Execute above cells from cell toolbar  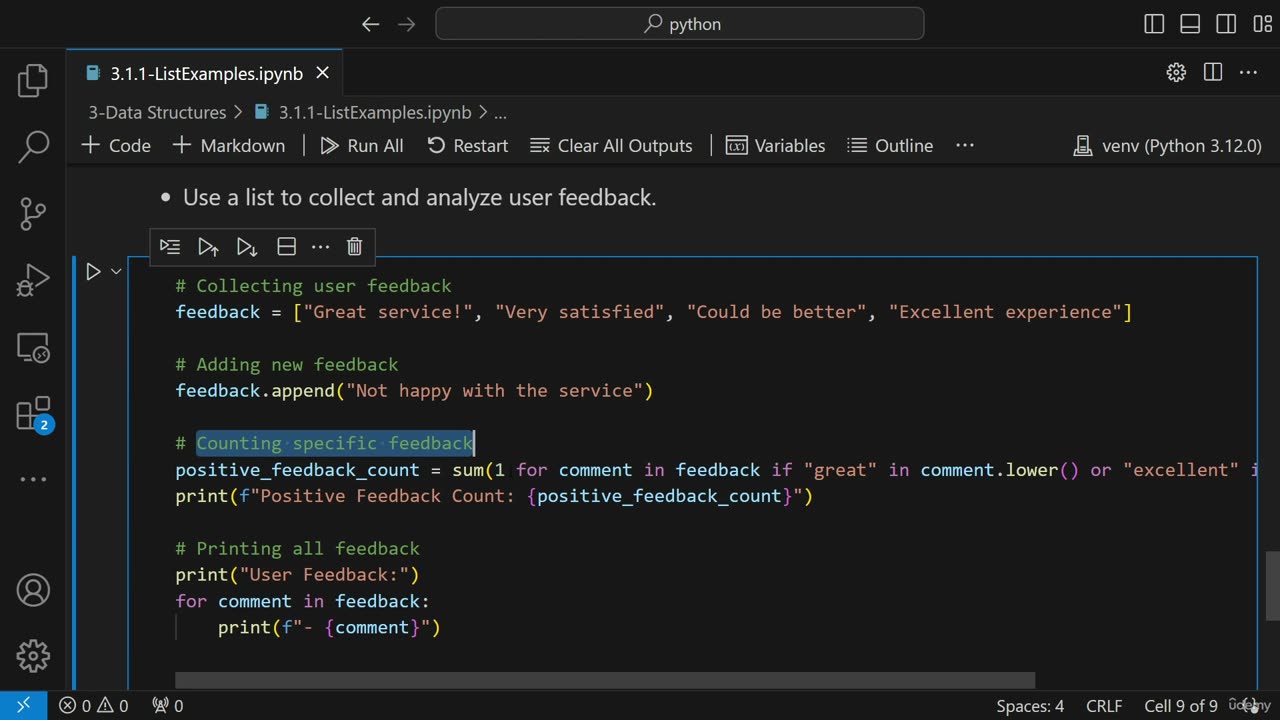[x=208, y=246]
